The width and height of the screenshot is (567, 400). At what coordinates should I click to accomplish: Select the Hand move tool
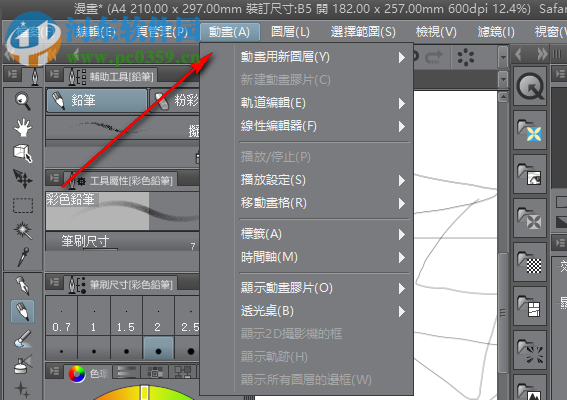[22, 127]
